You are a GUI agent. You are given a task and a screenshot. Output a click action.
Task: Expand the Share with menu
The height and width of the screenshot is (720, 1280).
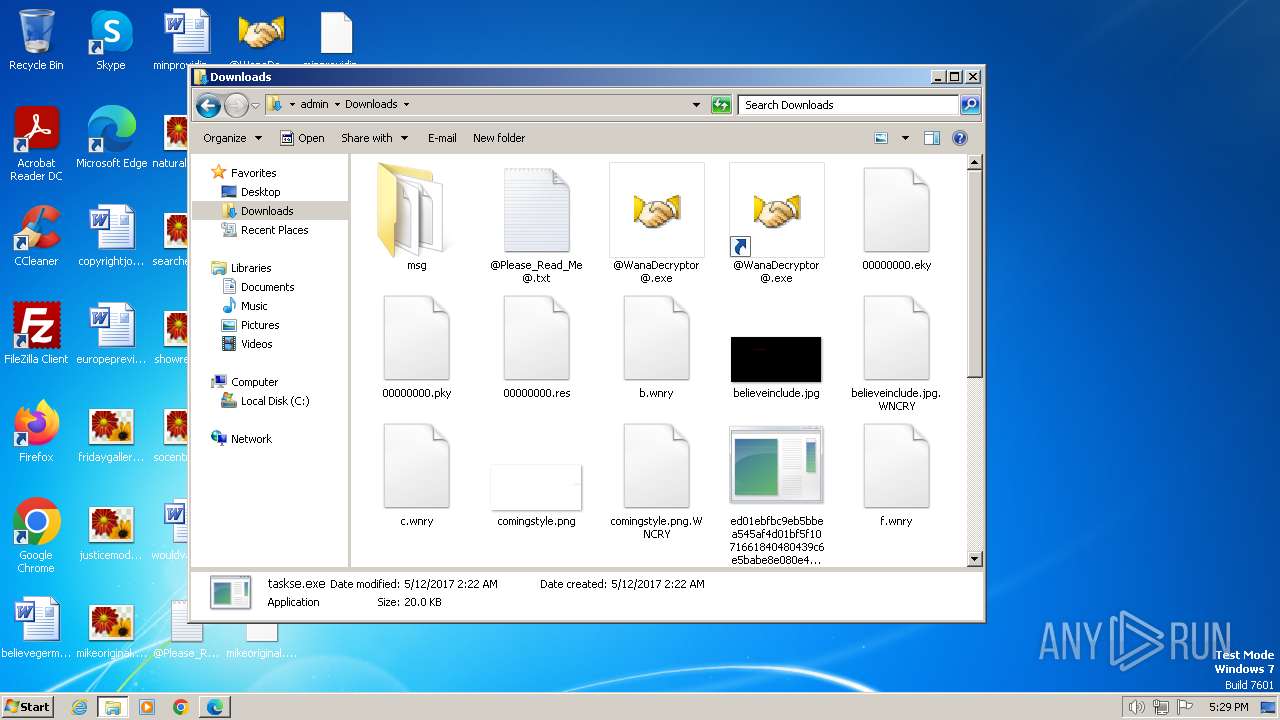click(375, 138)
